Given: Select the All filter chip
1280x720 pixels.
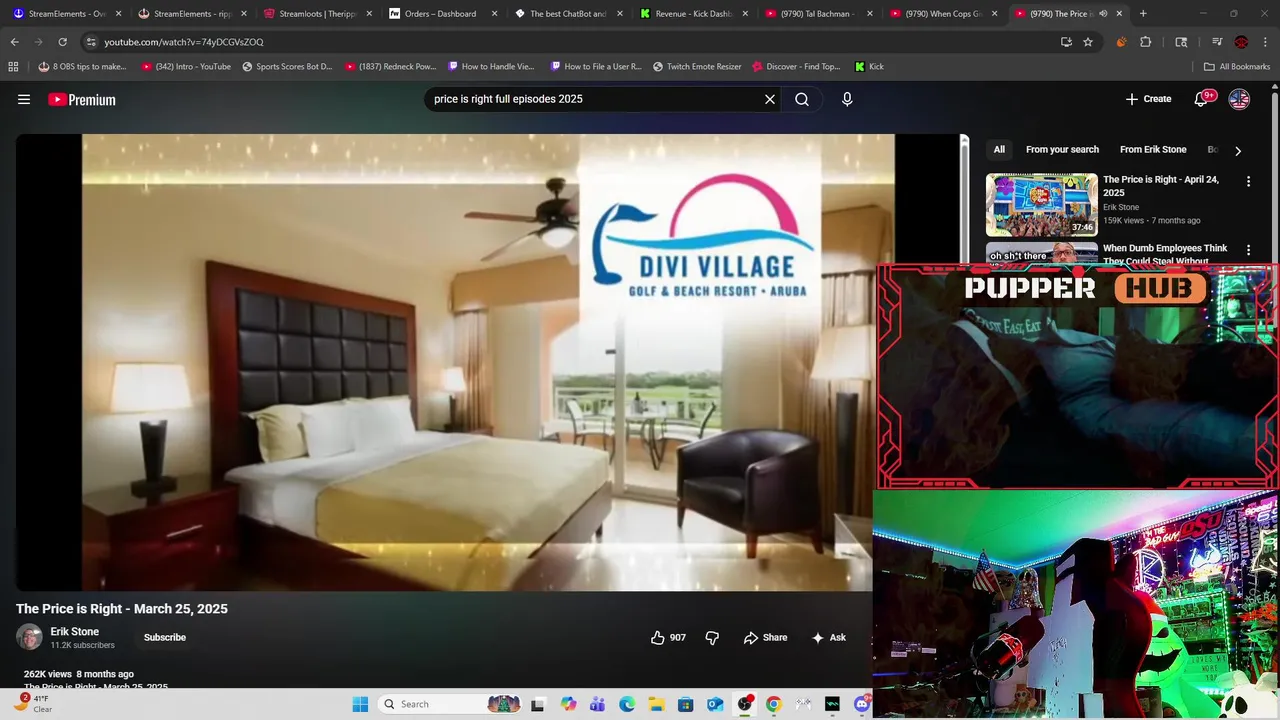Looking at the screenshot, I should click(999, 149).
